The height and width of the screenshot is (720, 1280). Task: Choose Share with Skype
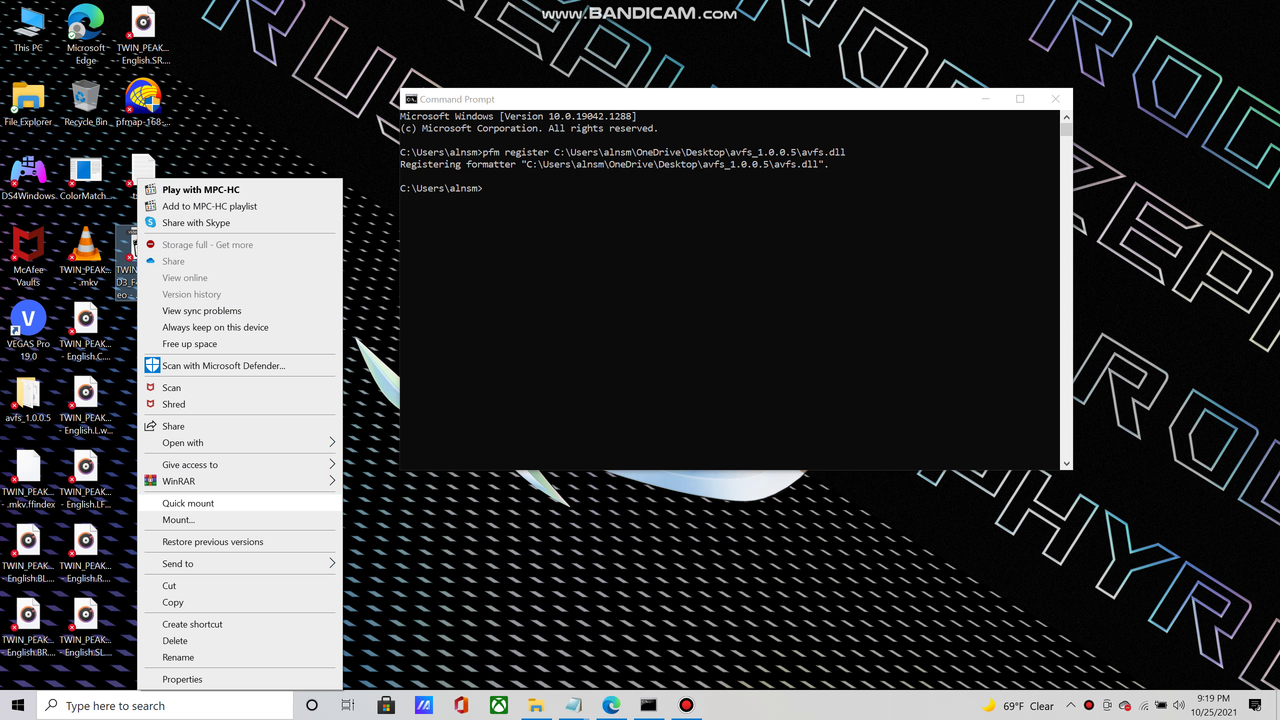pyautogui.click(x=240, y=223)
